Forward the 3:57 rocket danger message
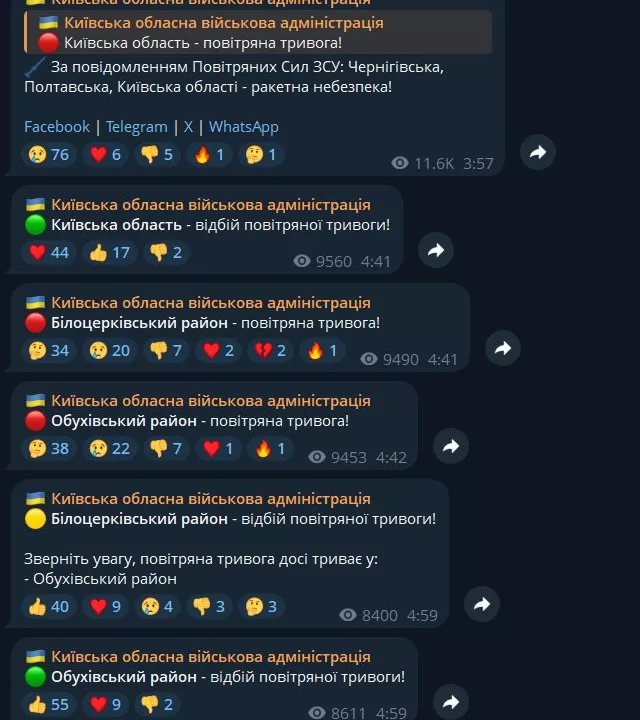This screenshot has height=720, width=640. click(x=538, y=152)
